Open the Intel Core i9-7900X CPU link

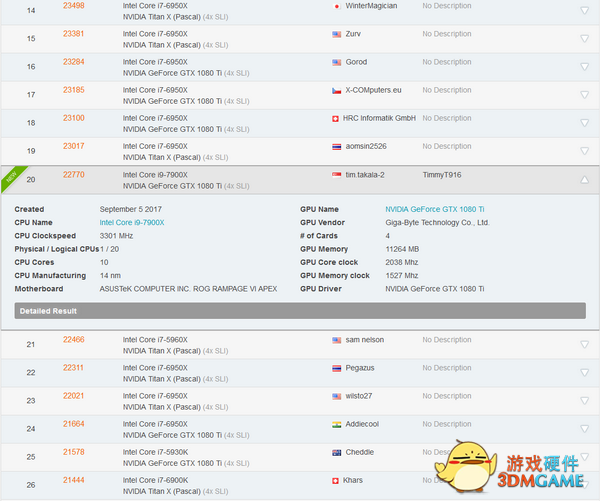click(132, 222)
